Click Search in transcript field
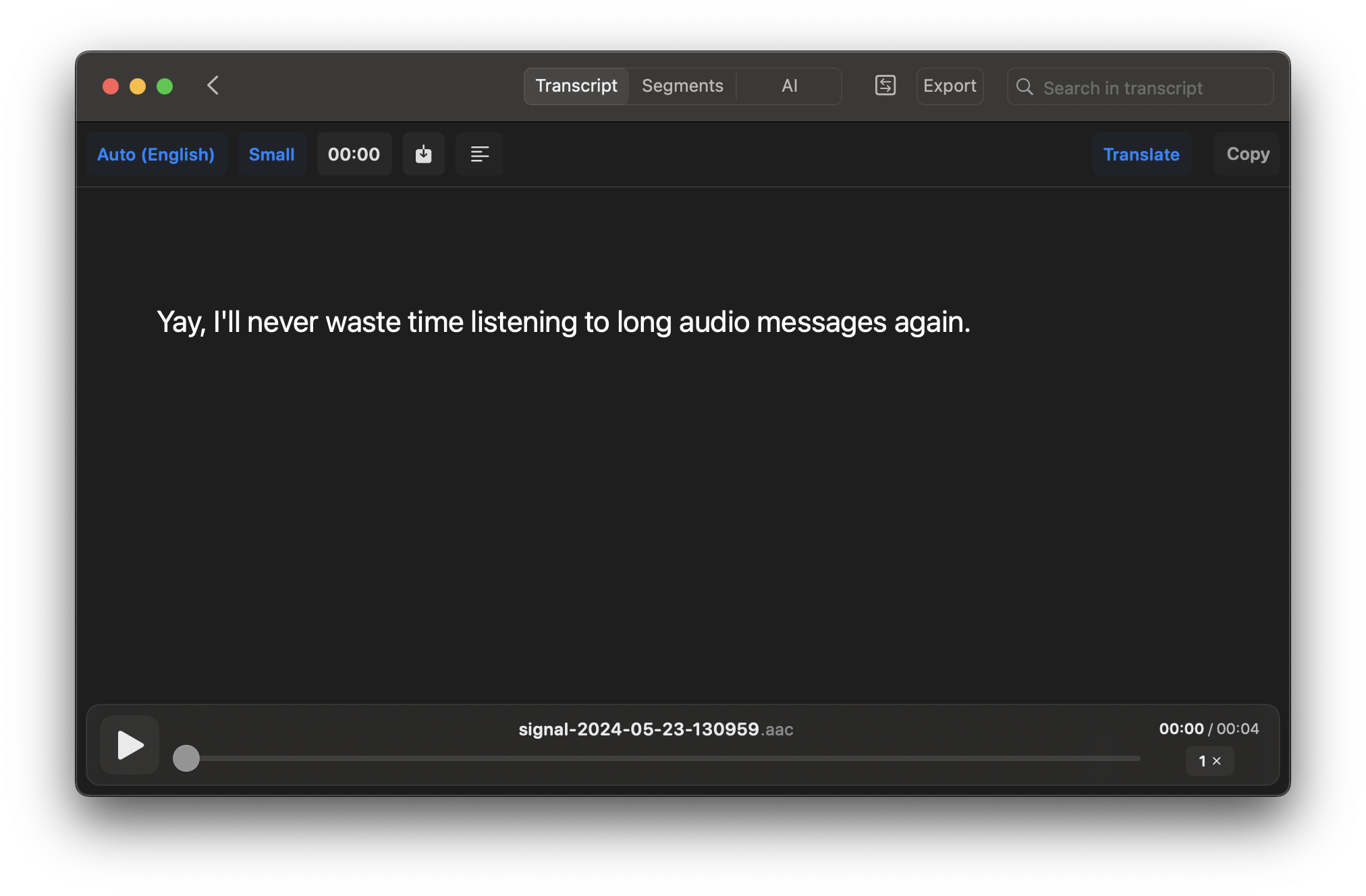This screenshot has width=1366, height=896. pos(1140,87)
